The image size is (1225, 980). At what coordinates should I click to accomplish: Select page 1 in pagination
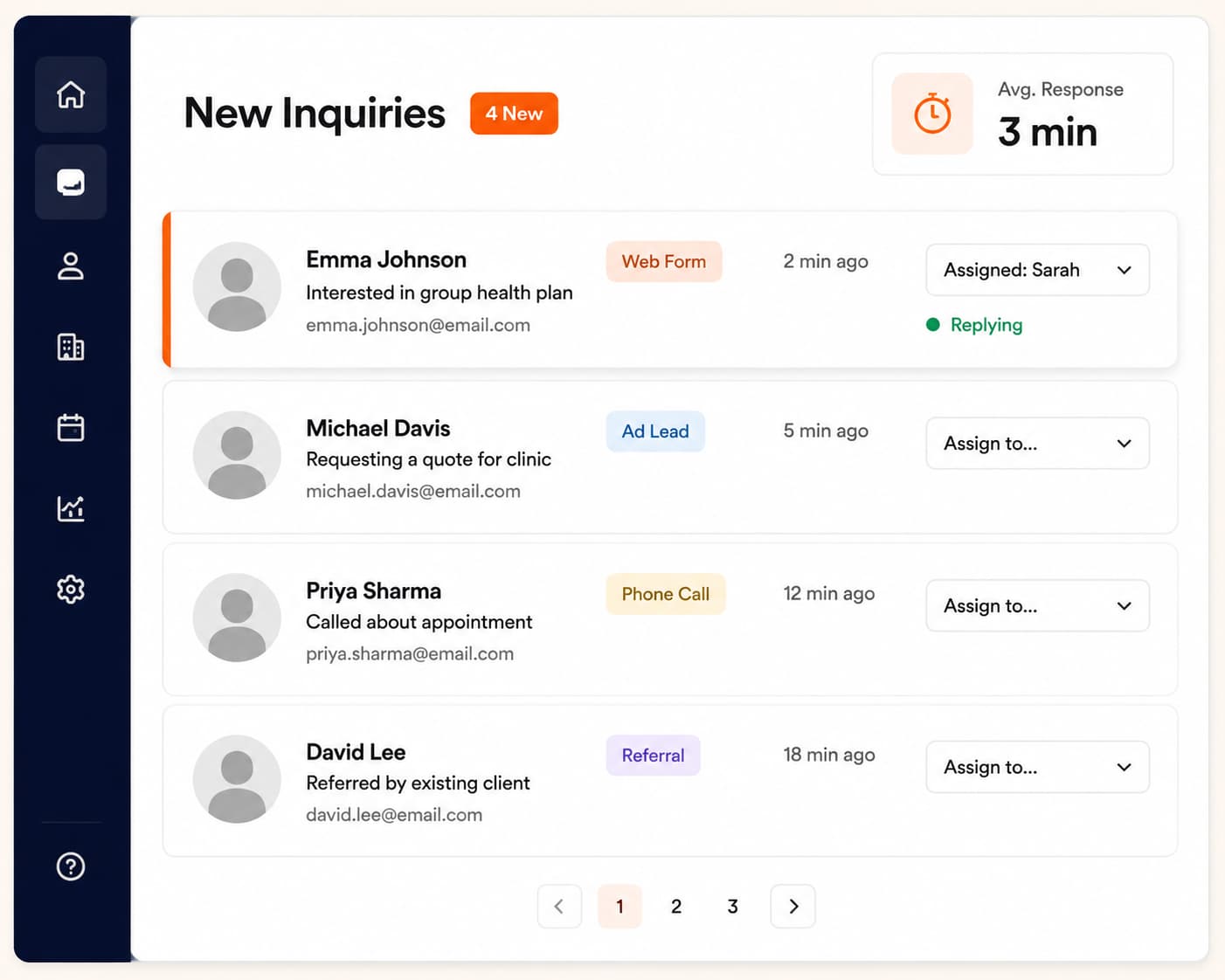point(619,906)
